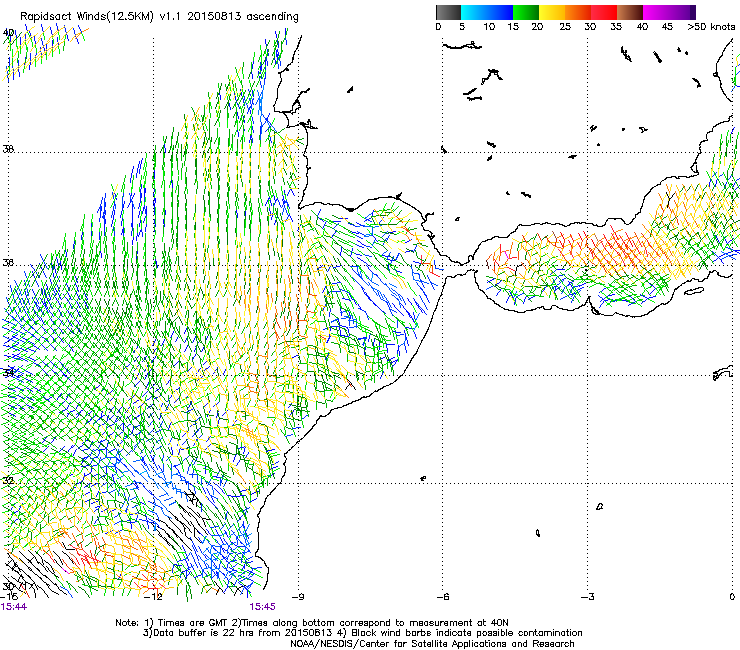Screen dimensions: 740x650
Task: Click the '45' label under the legend bar
Action: (x=667, y=27)
